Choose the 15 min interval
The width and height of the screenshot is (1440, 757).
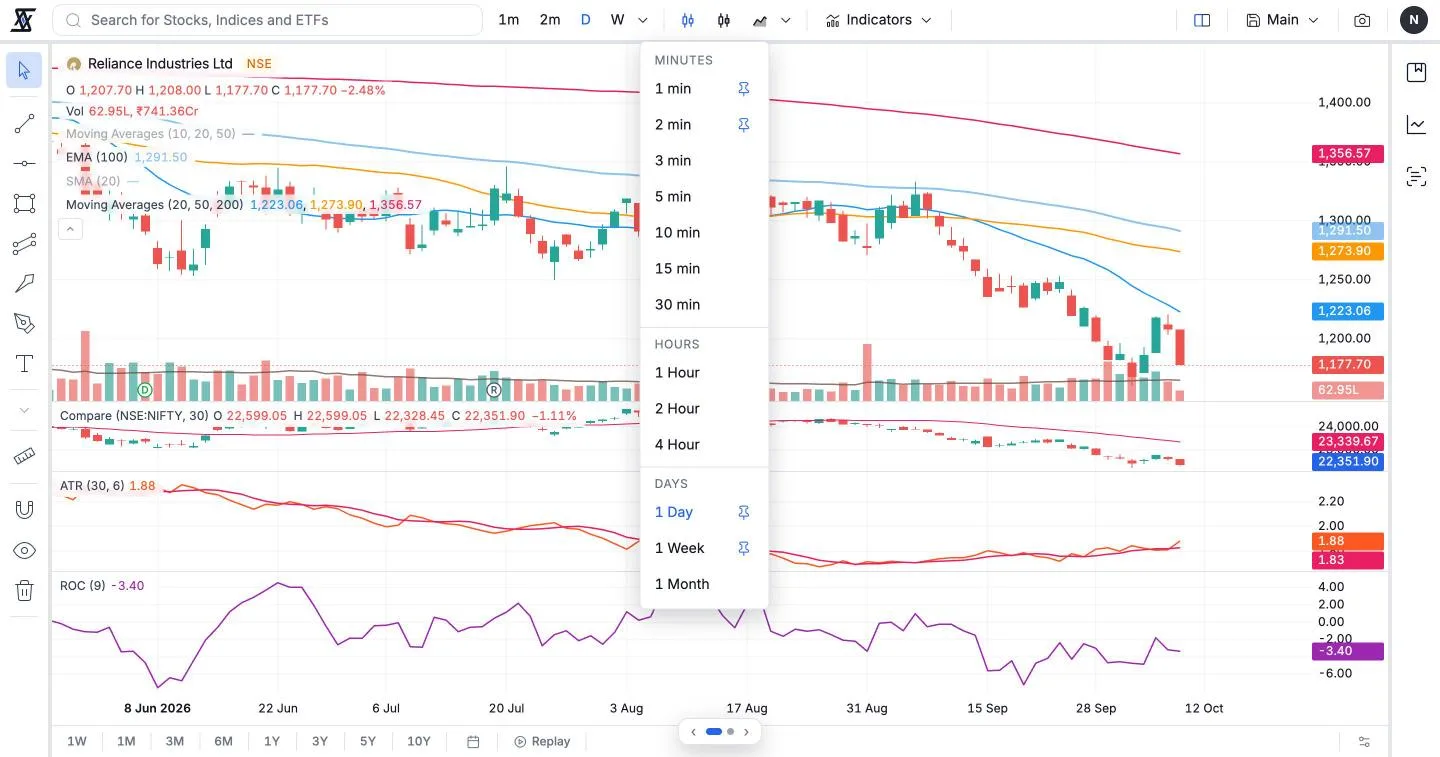click(704, 269)
